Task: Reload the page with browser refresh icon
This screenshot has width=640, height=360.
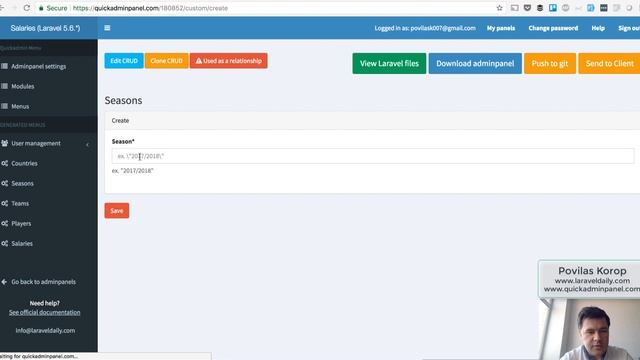Action: click(x=27, y=8)
